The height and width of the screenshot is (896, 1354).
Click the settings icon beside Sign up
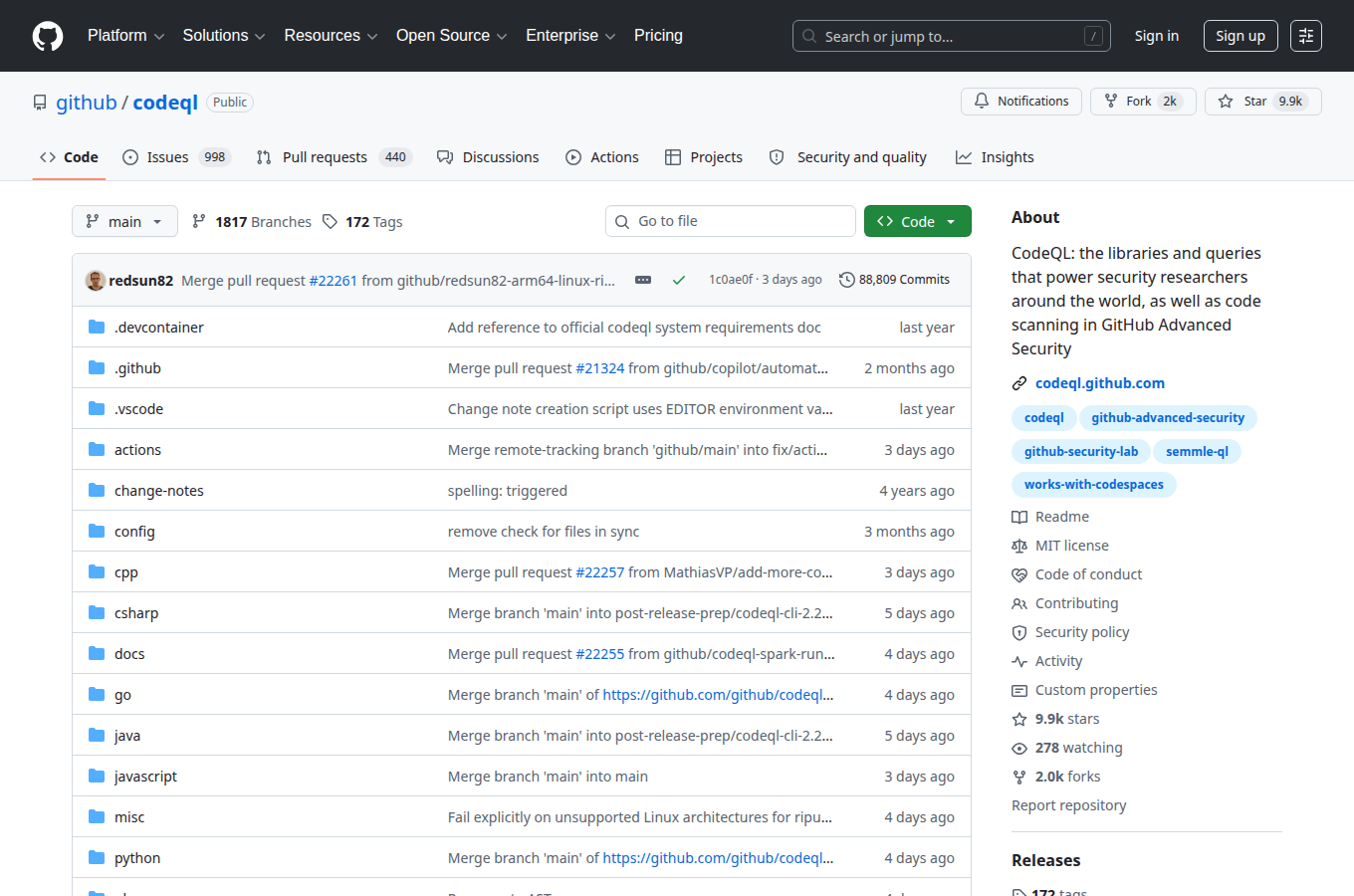pos(1306,36)
